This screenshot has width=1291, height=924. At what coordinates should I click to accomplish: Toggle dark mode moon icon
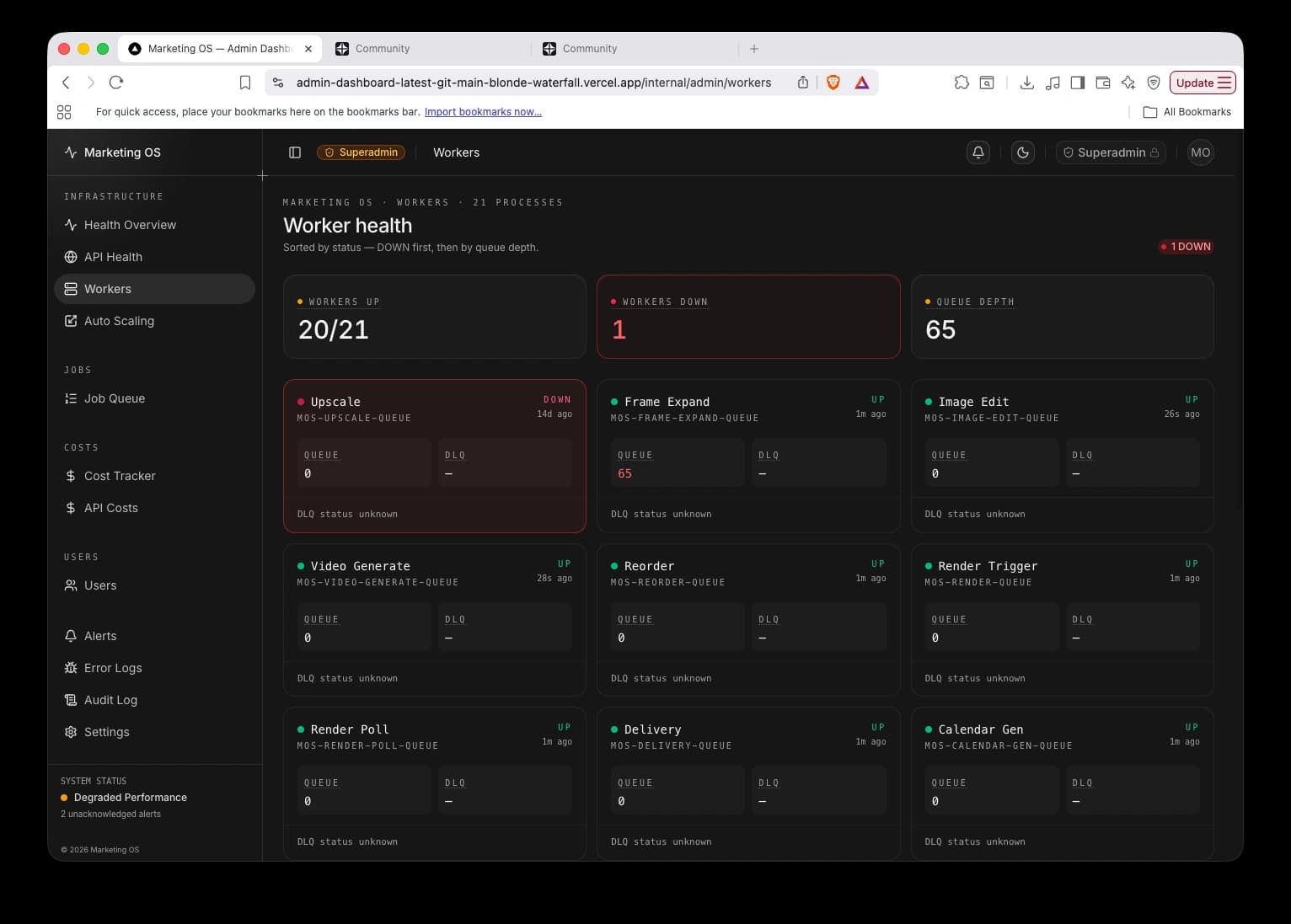tap(1023, 152)
